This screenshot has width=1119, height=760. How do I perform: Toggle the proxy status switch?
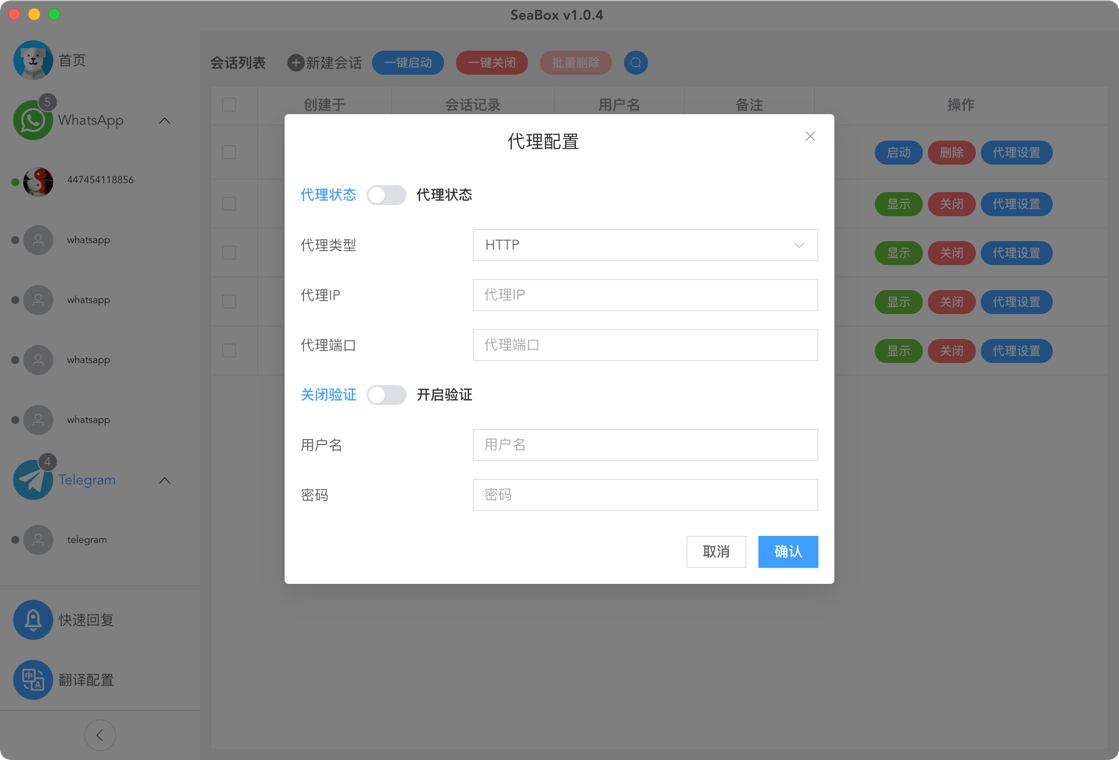386,195
